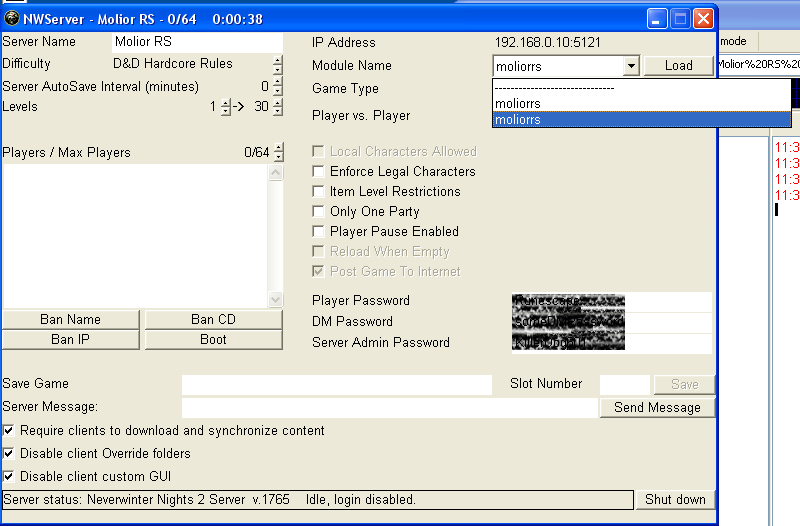The width and height of the screenshot is (800, 526).
Task: Click the mode tab in background window
Action: point(733,41)
